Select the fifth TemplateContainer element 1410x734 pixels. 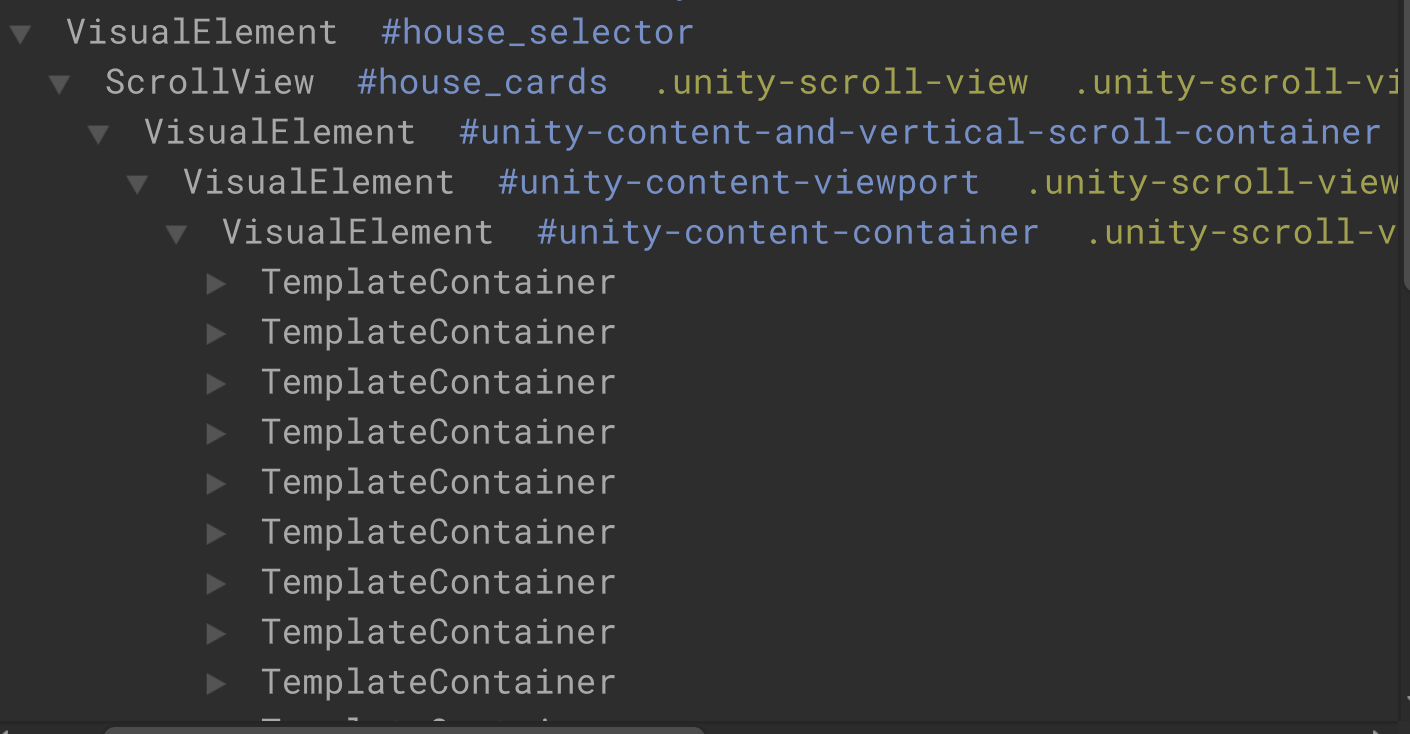(437, 483)
